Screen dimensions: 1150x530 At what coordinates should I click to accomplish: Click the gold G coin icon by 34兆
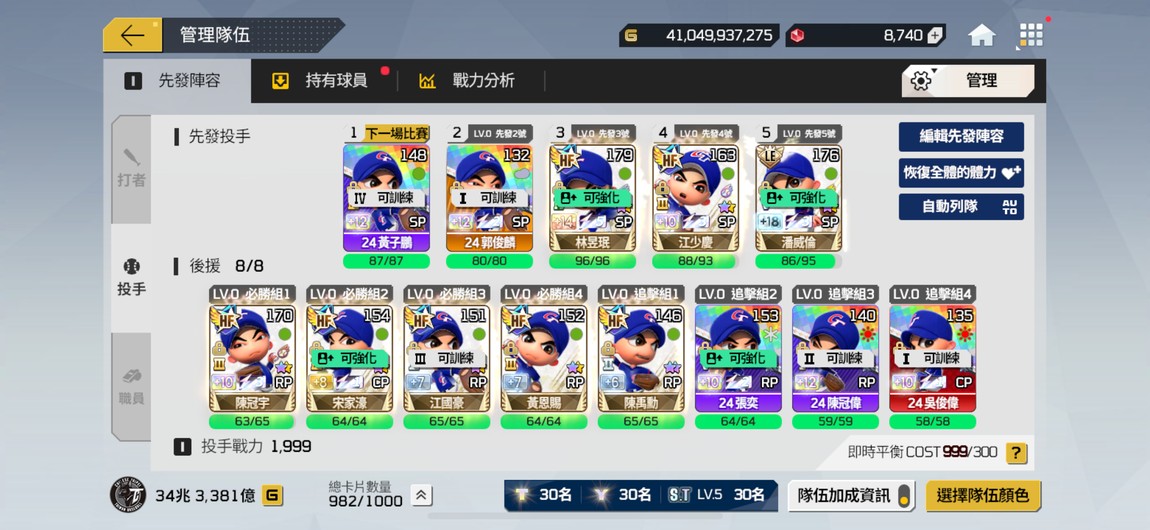click(272, 496)
